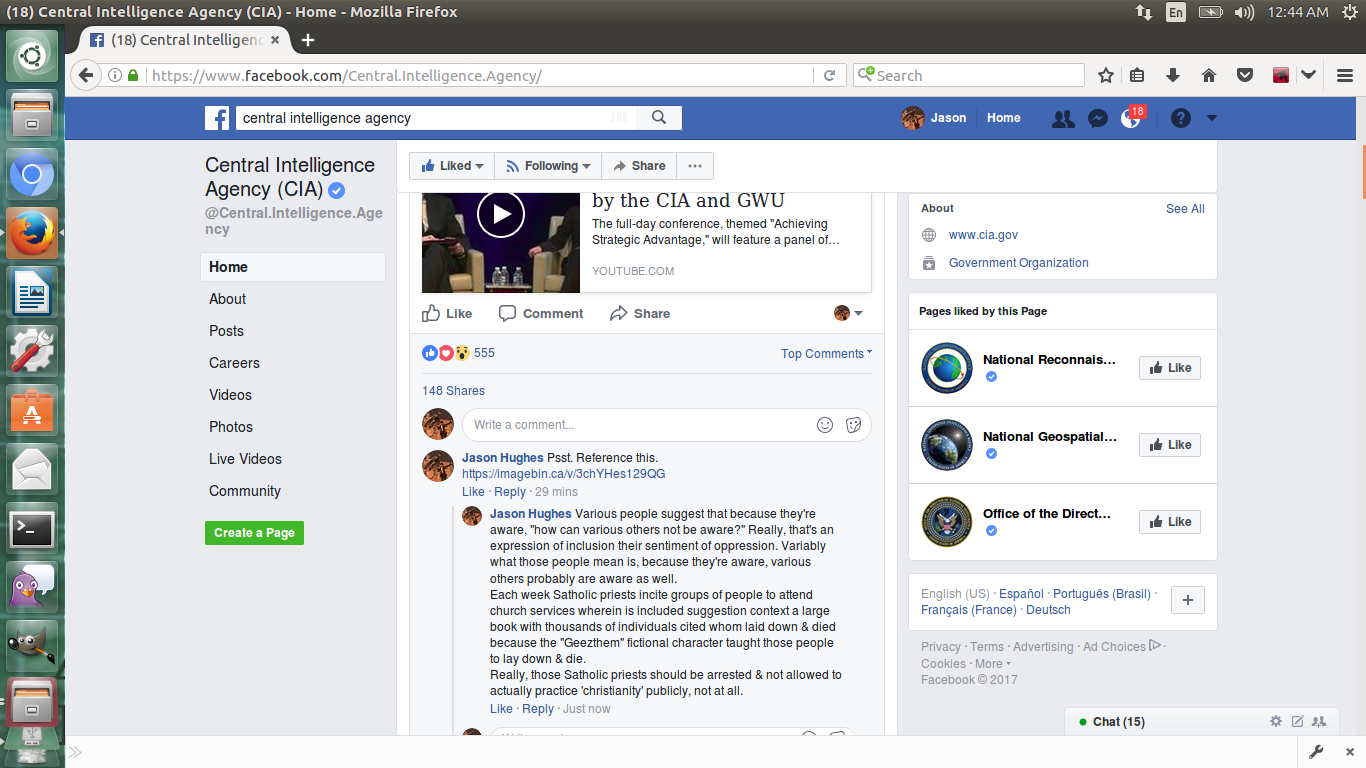The image size is (1366, 768).
Task: Open the Following dropdown button
Action: click(548, 166)
